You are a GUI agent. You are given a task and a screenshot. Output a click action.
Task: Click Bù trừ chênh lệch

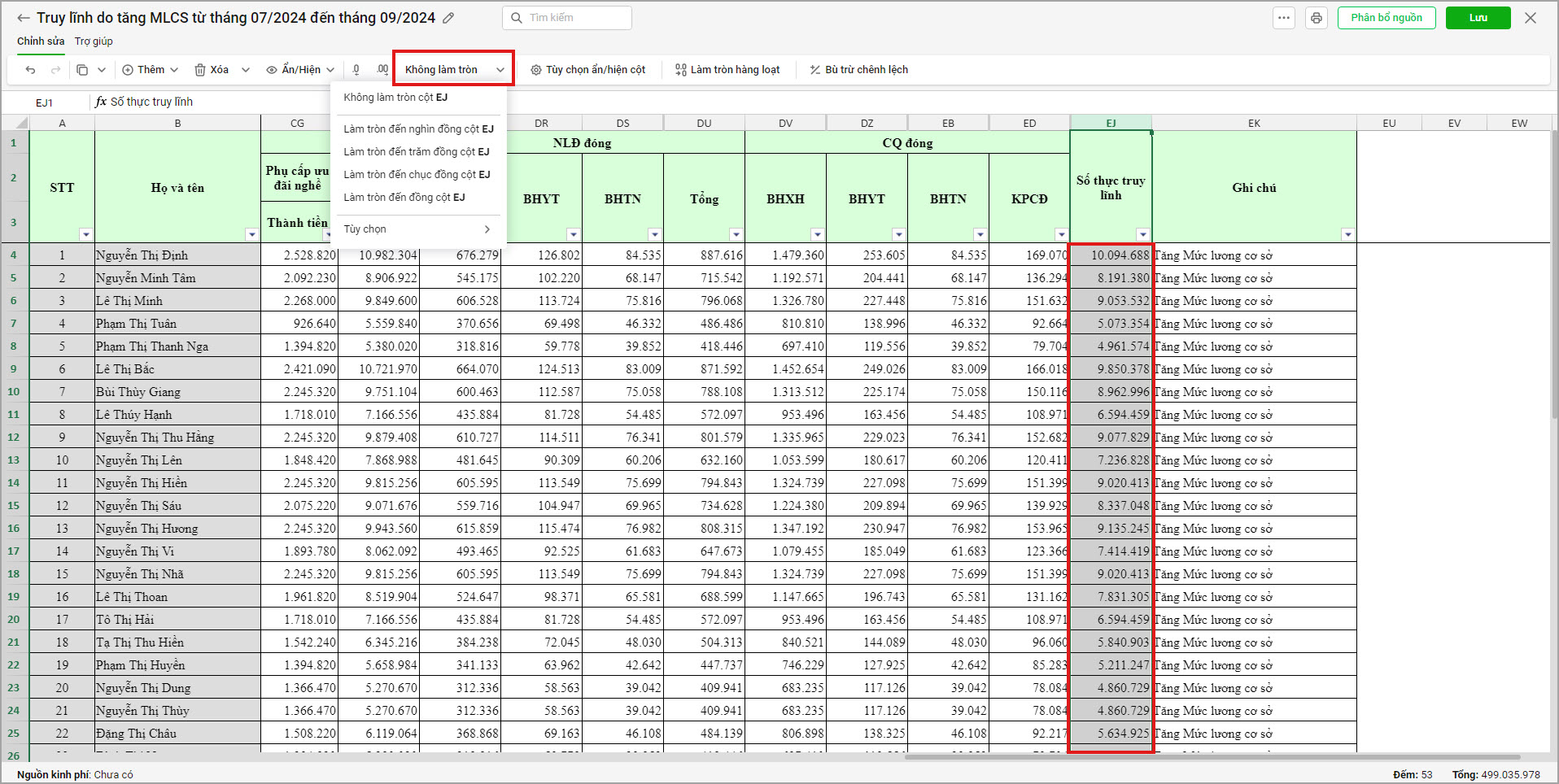point(858,70)
